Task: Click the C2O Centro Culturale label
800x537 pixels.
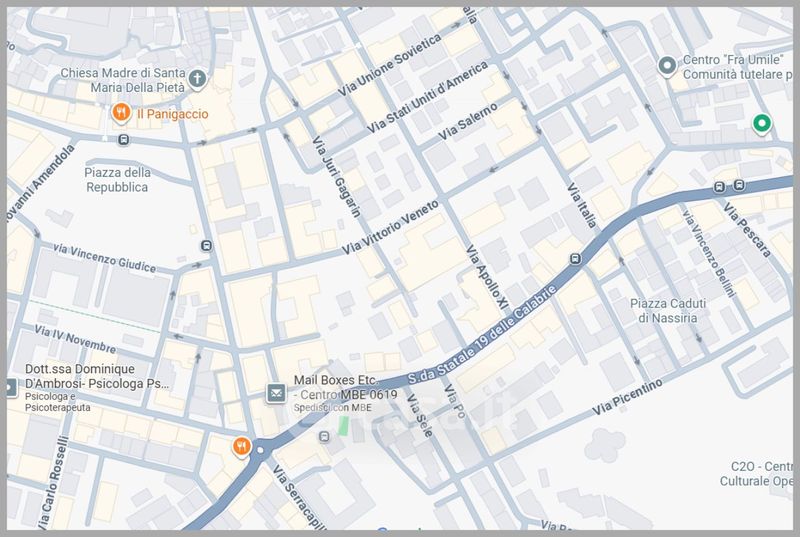Action: click(757, 474)
